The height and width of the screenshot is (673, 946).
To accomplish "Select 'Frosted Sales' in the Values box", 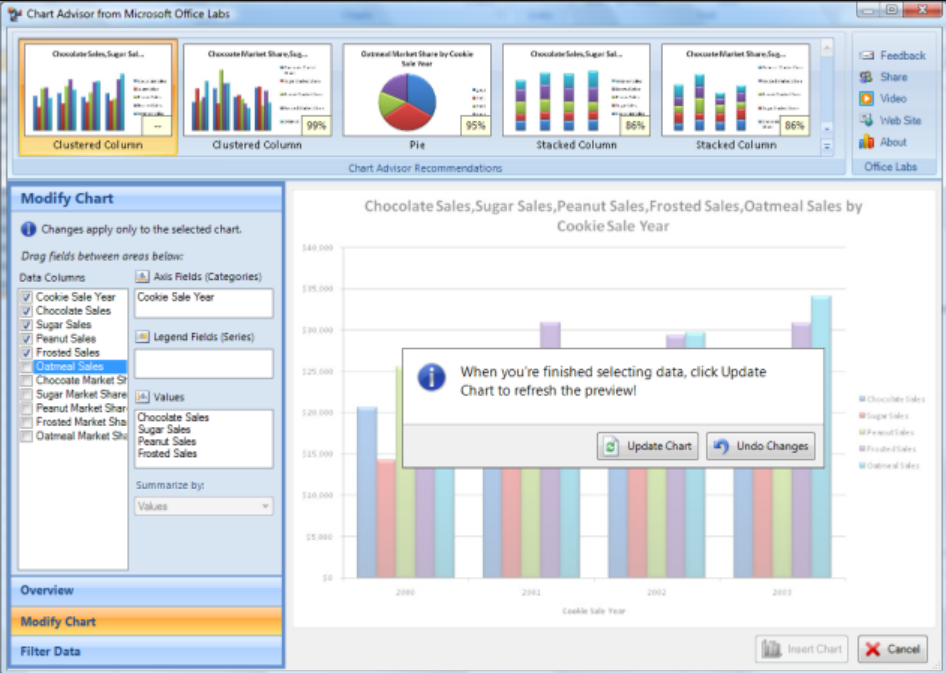I will pos(167,453).
